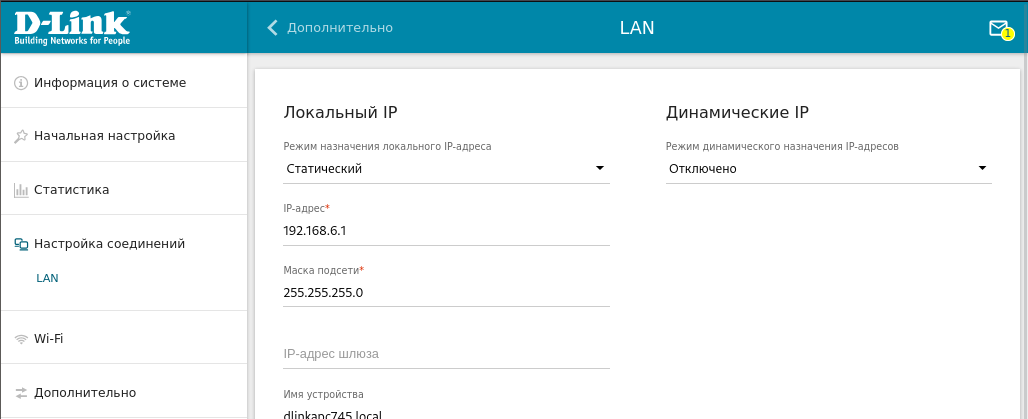The height and width of the screenshot is (419, 1028).
Task: Open Режим динамического назначения IP-адресов dropdown
Action: coord(829,169)
